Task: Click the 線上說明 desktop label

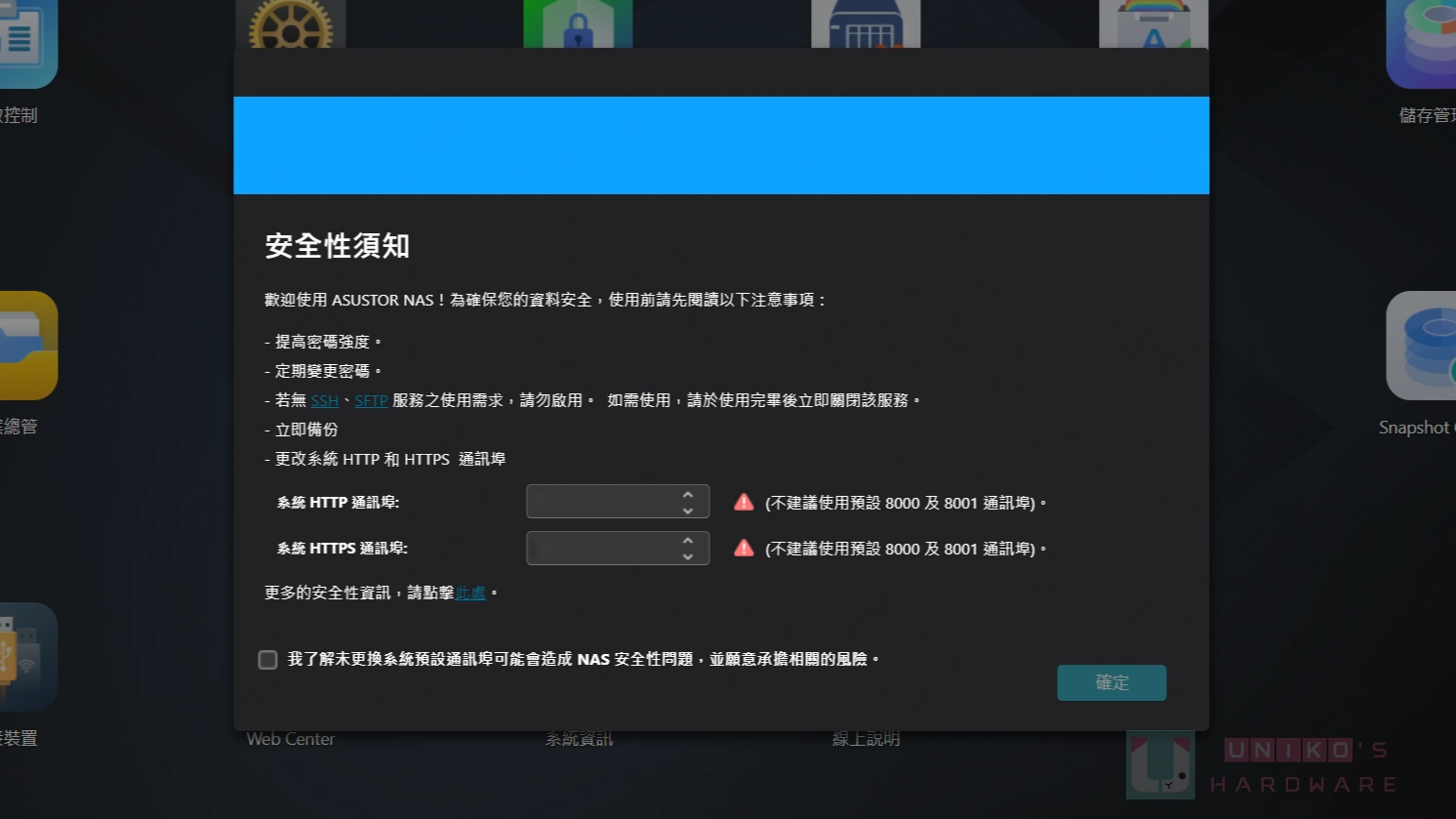Action: click(x=866, y=739)
